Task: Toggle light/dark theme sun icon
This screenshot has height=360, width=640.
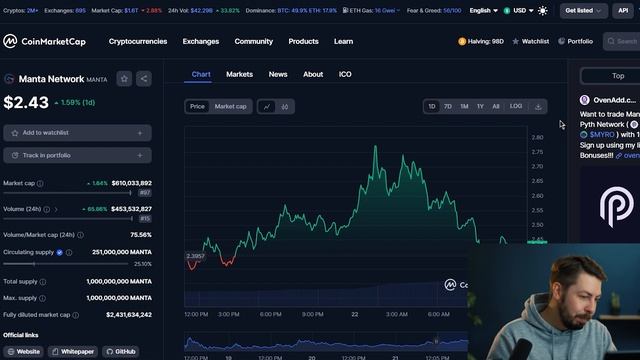Action: point(542,11)
